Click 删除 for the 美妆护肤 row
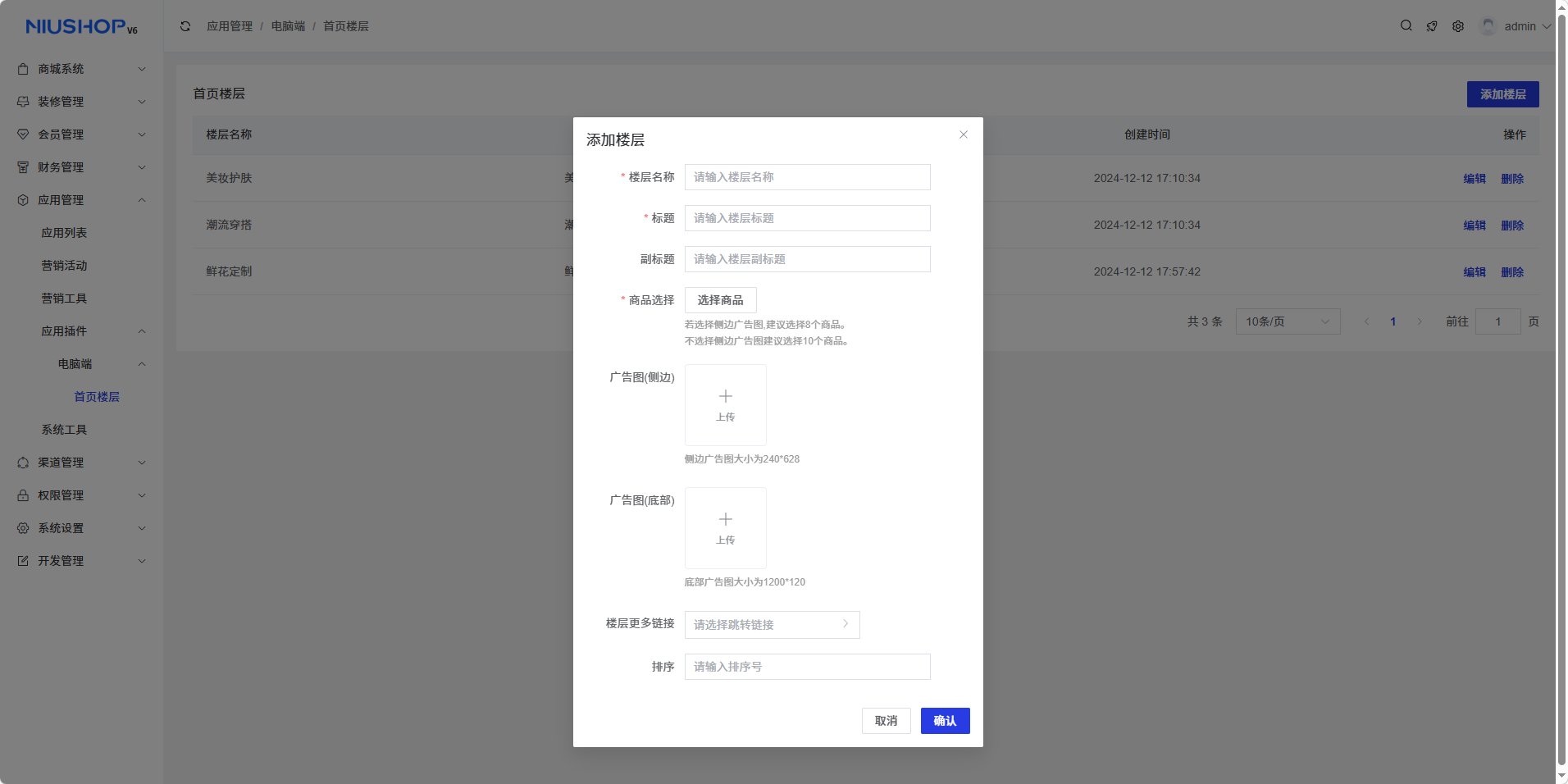Screen dimensions: 1568x784 coord(1512,179)
